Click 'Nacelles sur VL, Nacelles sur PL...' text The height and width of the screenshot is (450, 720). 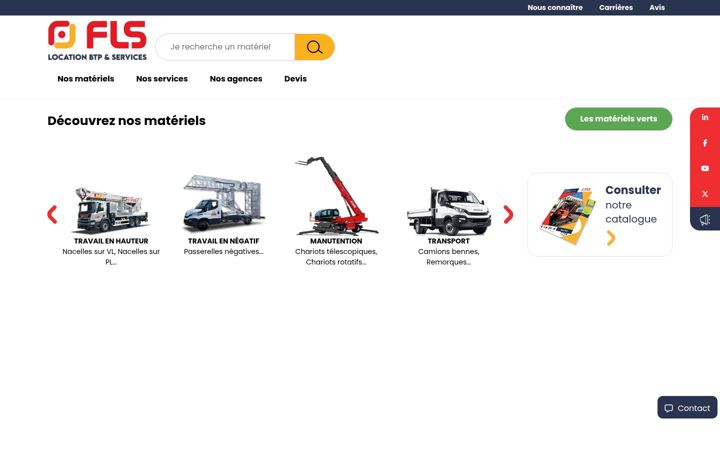(x=111, y=257)
